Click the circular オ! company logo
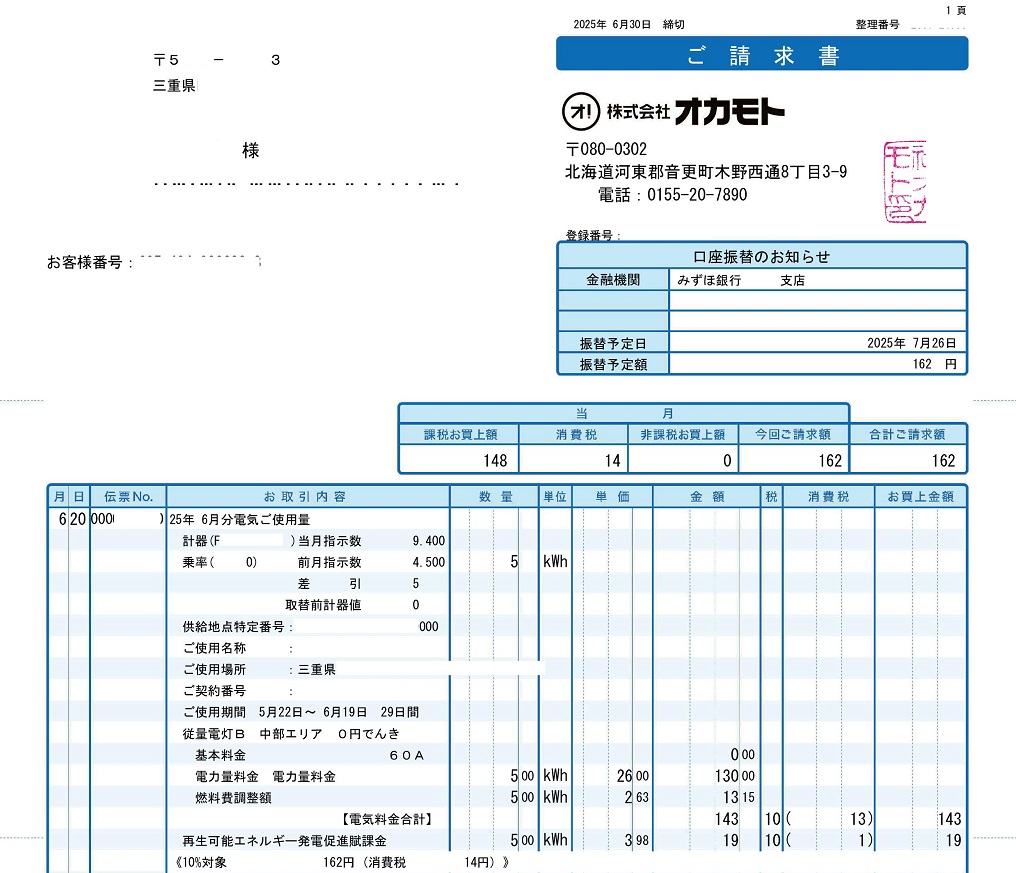 (581, 111)
